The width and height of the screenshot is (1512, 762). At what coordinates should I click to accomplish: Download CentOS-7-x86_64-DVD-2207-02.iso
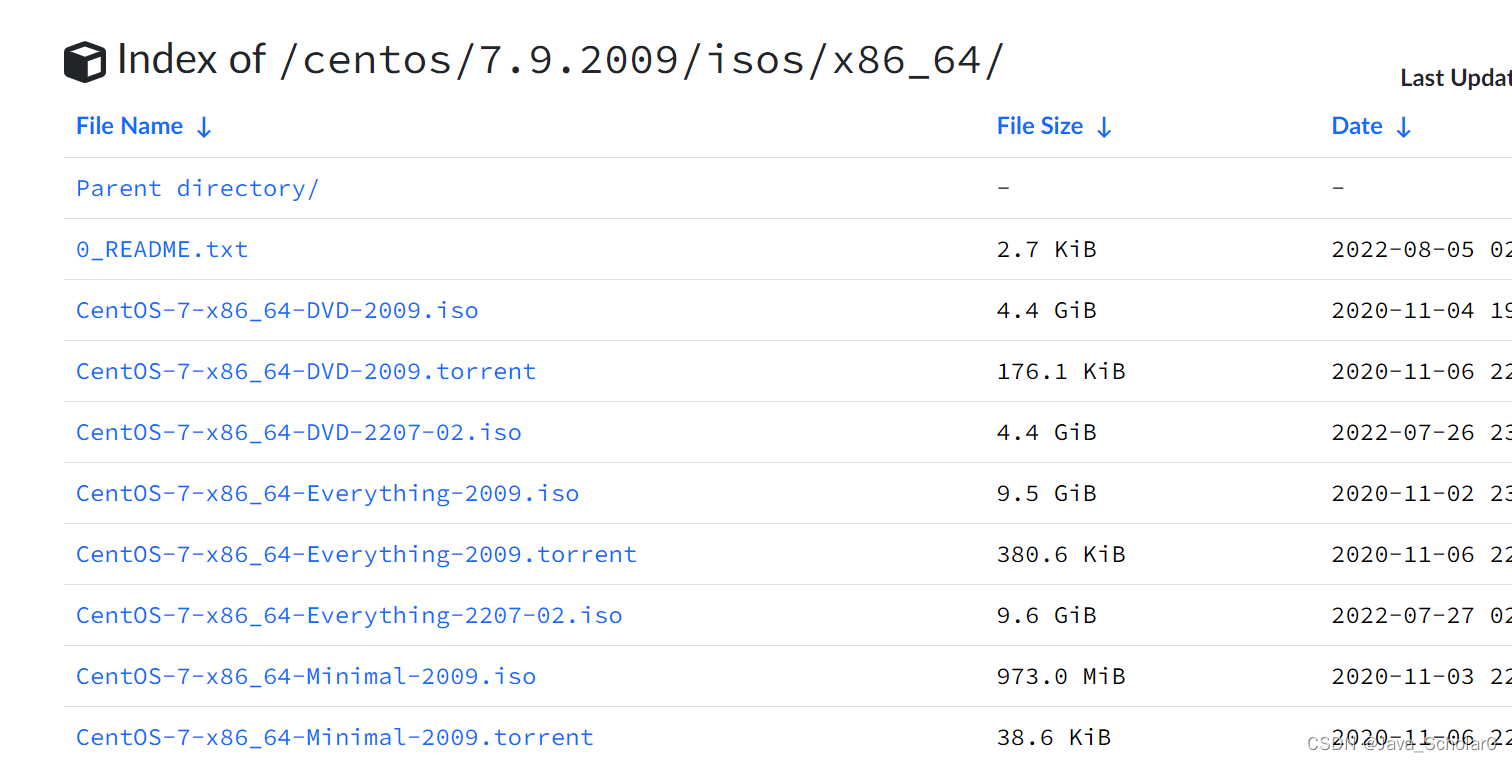tap(299, 432)
